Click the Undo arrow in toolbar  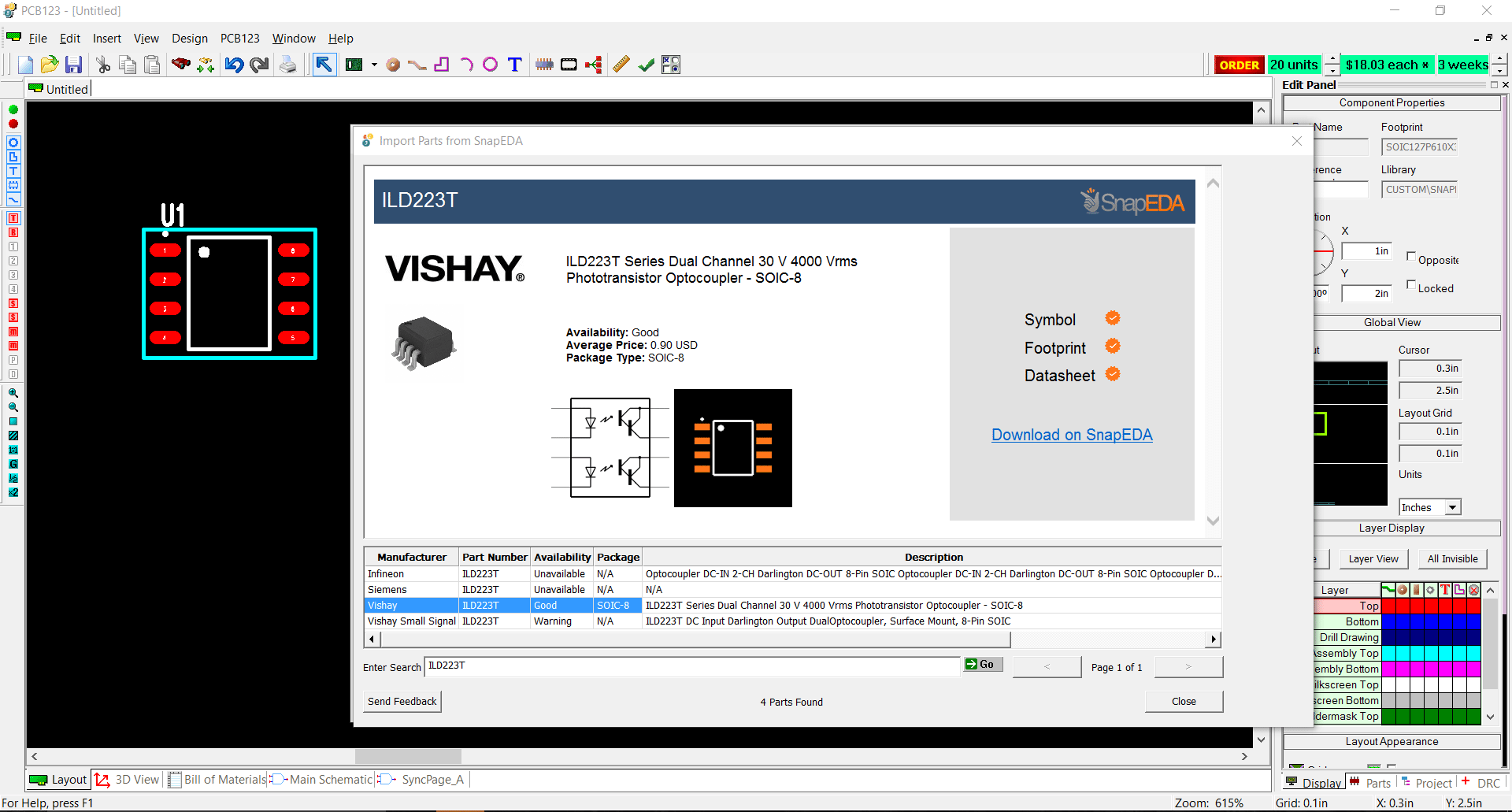coord(234,65)
